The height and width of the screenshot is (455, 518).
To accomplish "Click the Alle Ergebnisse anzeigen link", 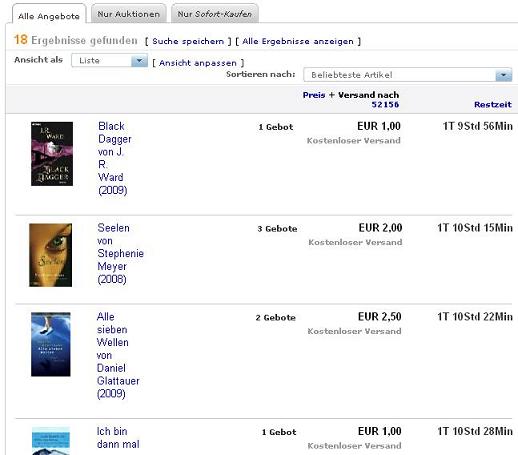I will click(x=298, y=41).
